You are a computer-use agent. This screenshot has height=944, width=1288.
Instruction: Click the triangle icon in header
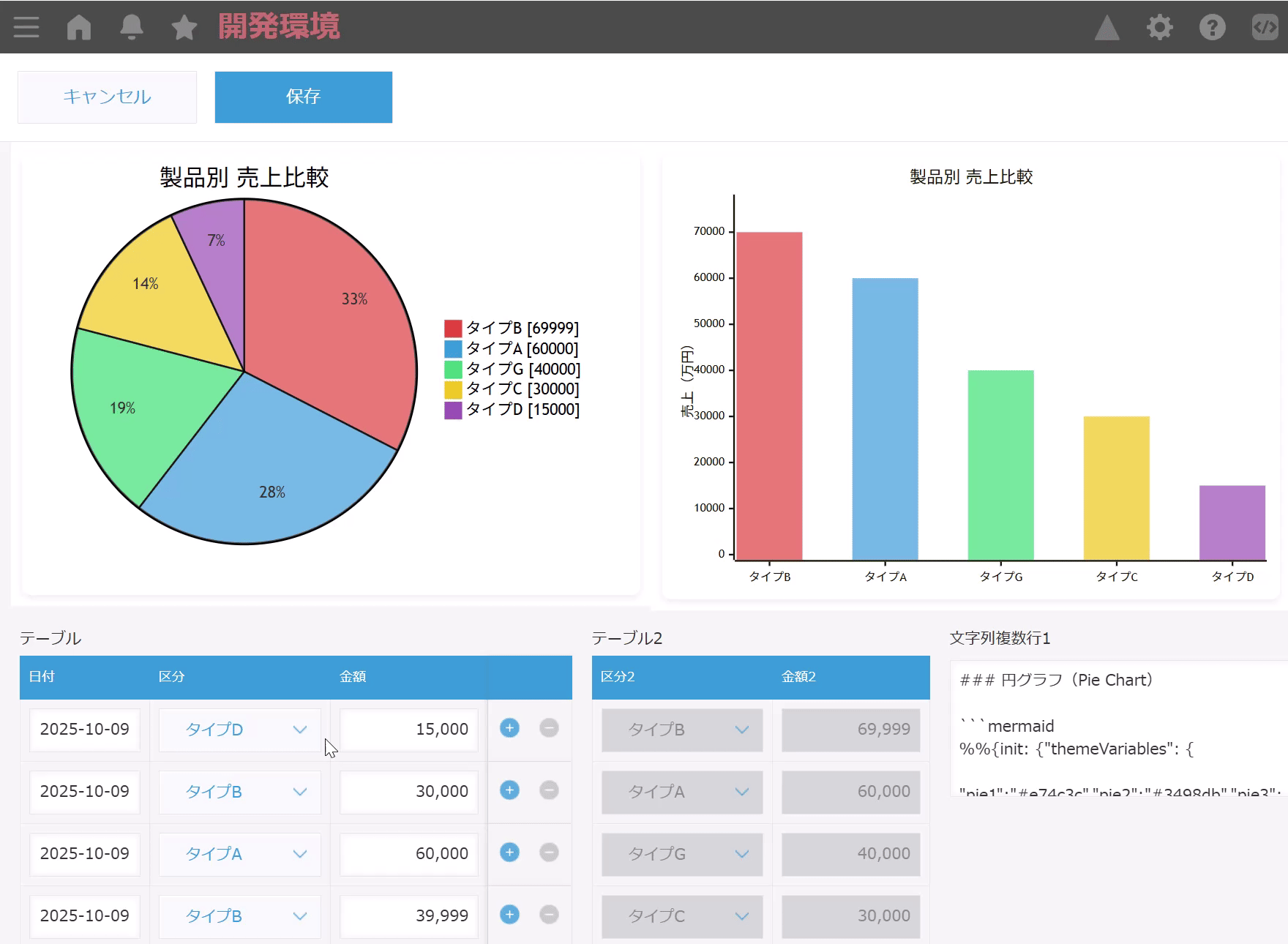pyautogui.click(x=1107, y=28)
